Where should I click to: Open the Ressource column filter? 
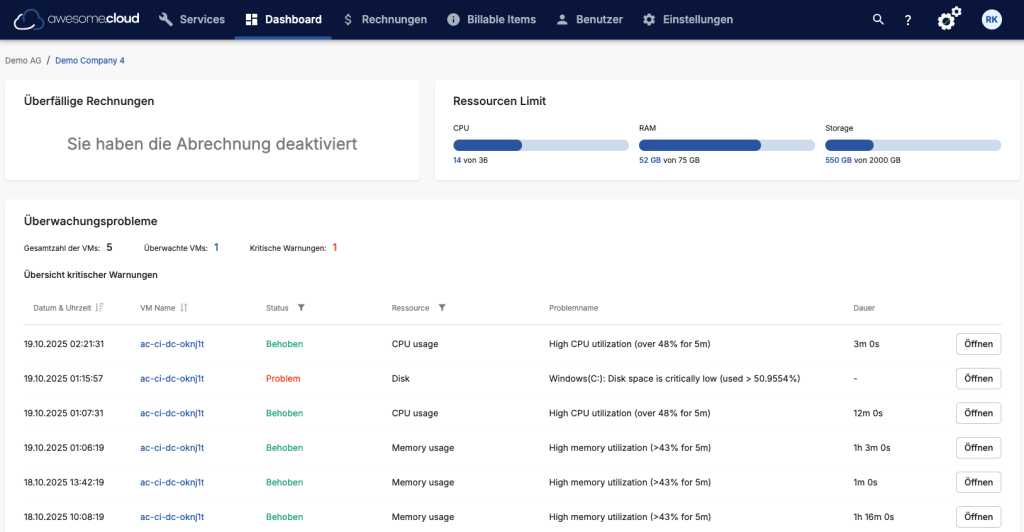click(442, 308)
